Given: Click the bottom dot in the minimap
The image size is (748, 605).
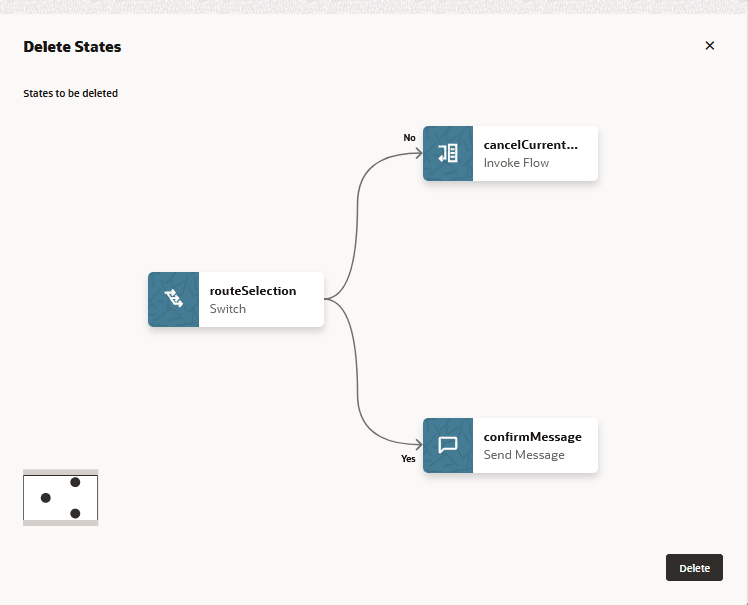Looking at the screenshot, I should click(75, 514).
